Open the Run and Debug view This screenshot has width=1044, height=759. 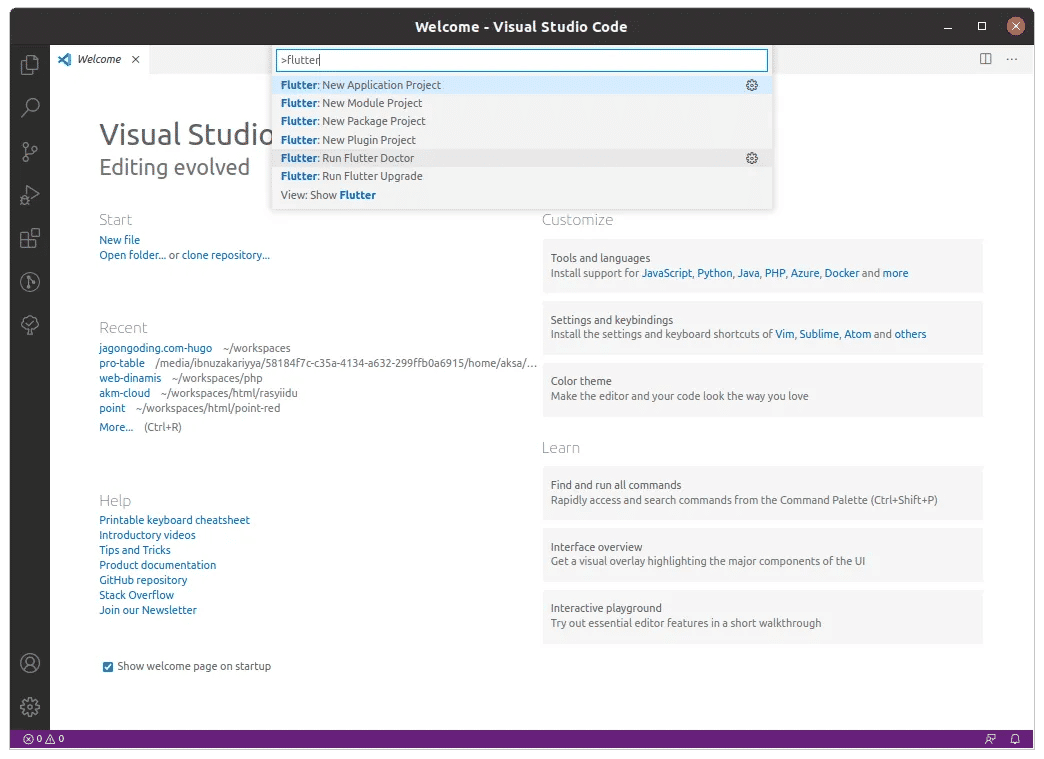tap(30, 195)
